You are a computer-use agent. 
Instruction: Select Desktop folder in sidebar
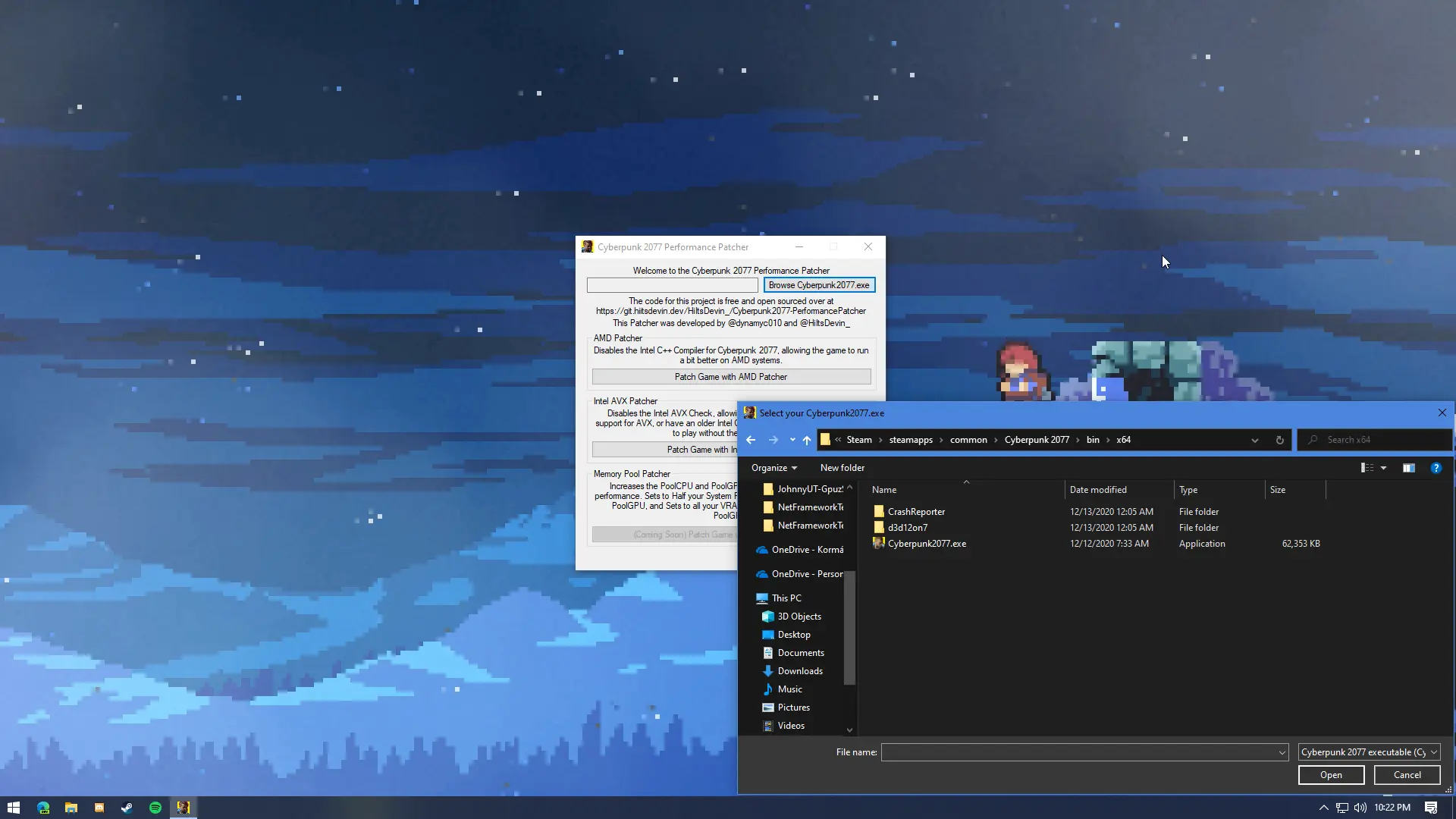point(794,634)
